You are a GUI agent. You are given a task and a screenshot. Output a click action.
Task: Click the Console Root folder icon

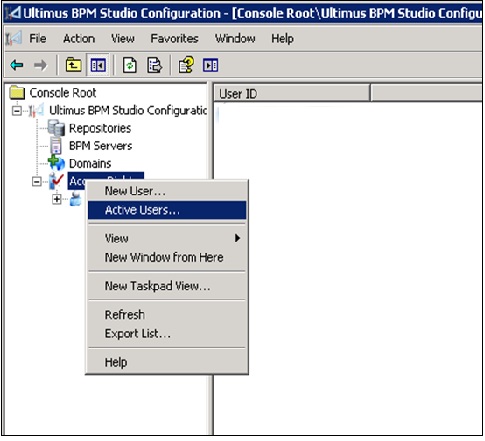click(x=17, y=93)
